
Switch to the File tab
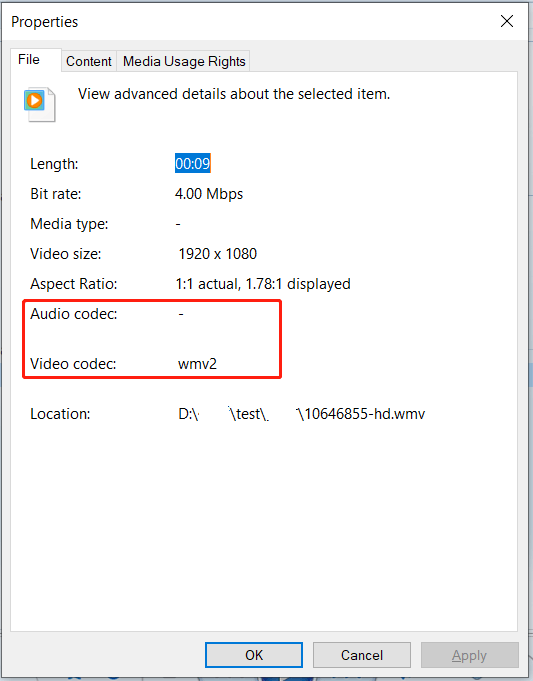(36, 60)
